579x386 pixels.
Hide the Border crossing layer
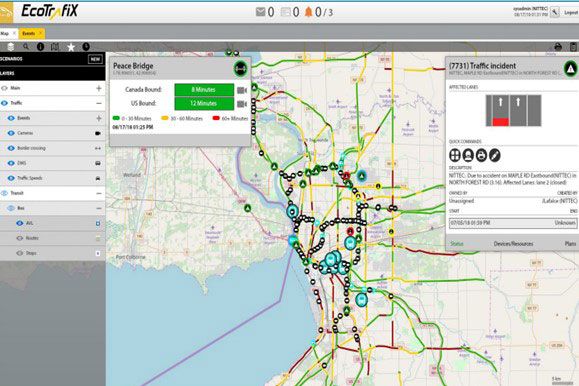11,148
